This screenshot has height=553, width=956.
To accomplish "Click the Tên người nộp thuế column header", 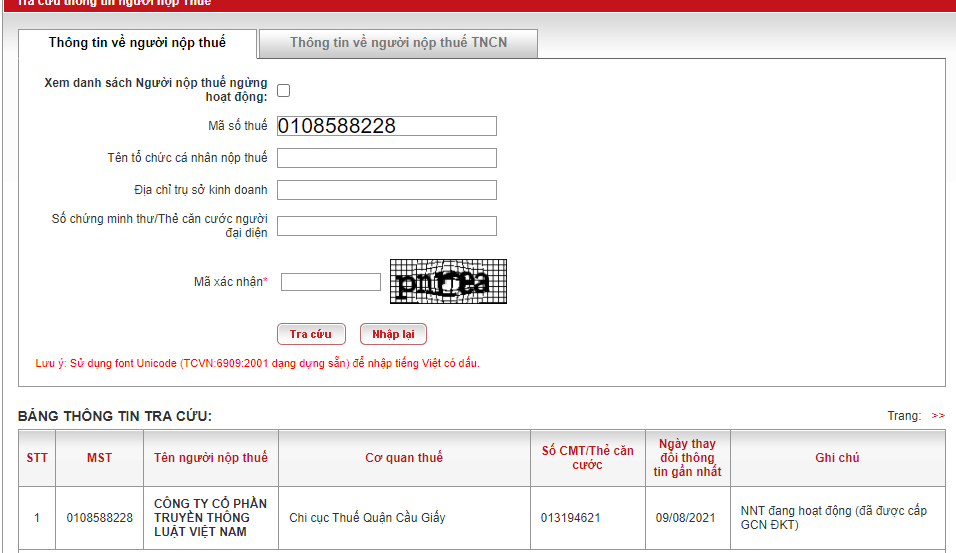I will pyautogui.click(x=211, y=458).
